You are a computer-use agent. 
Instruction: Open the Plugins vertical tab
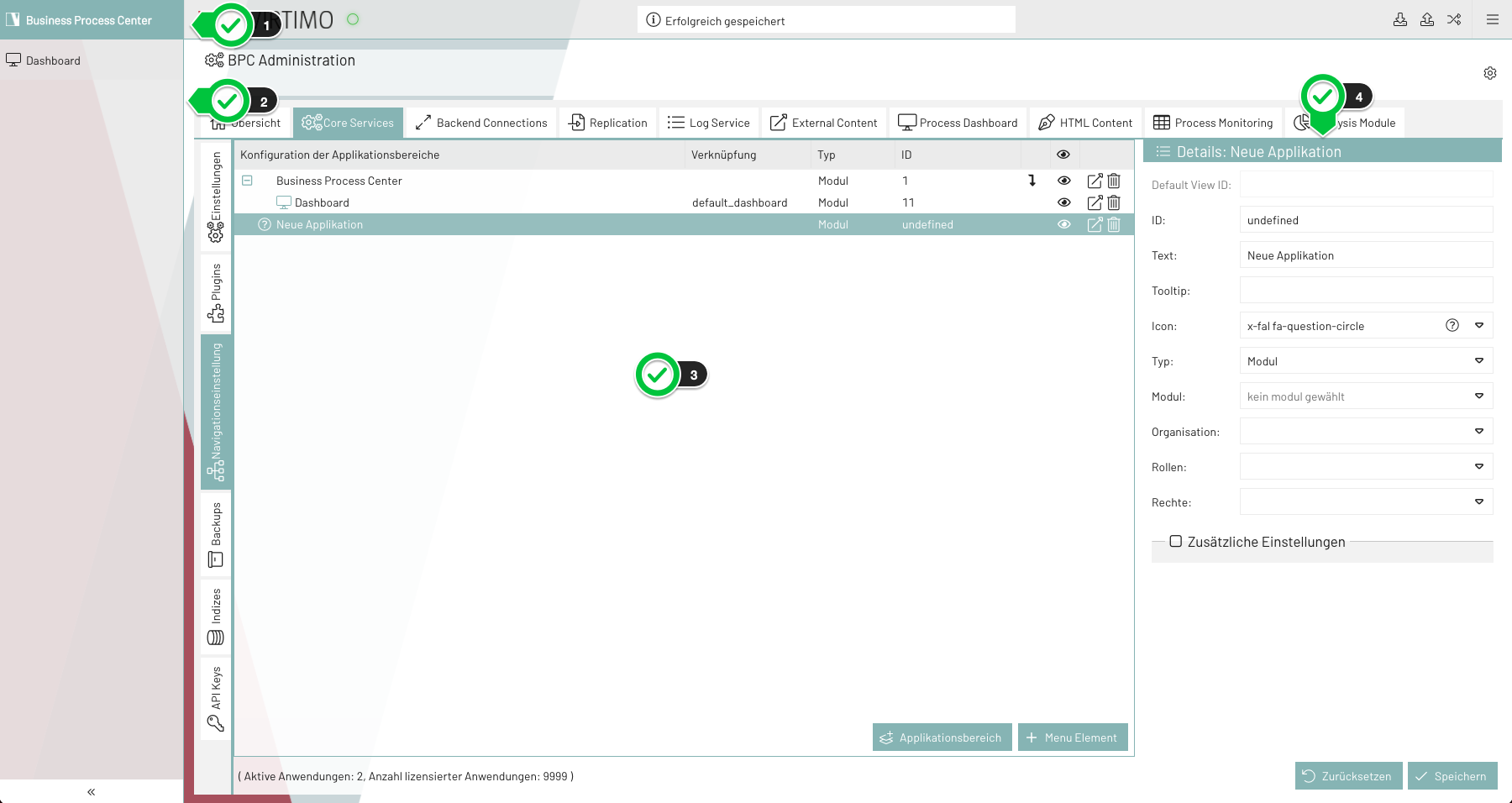[x=216, y=292]
